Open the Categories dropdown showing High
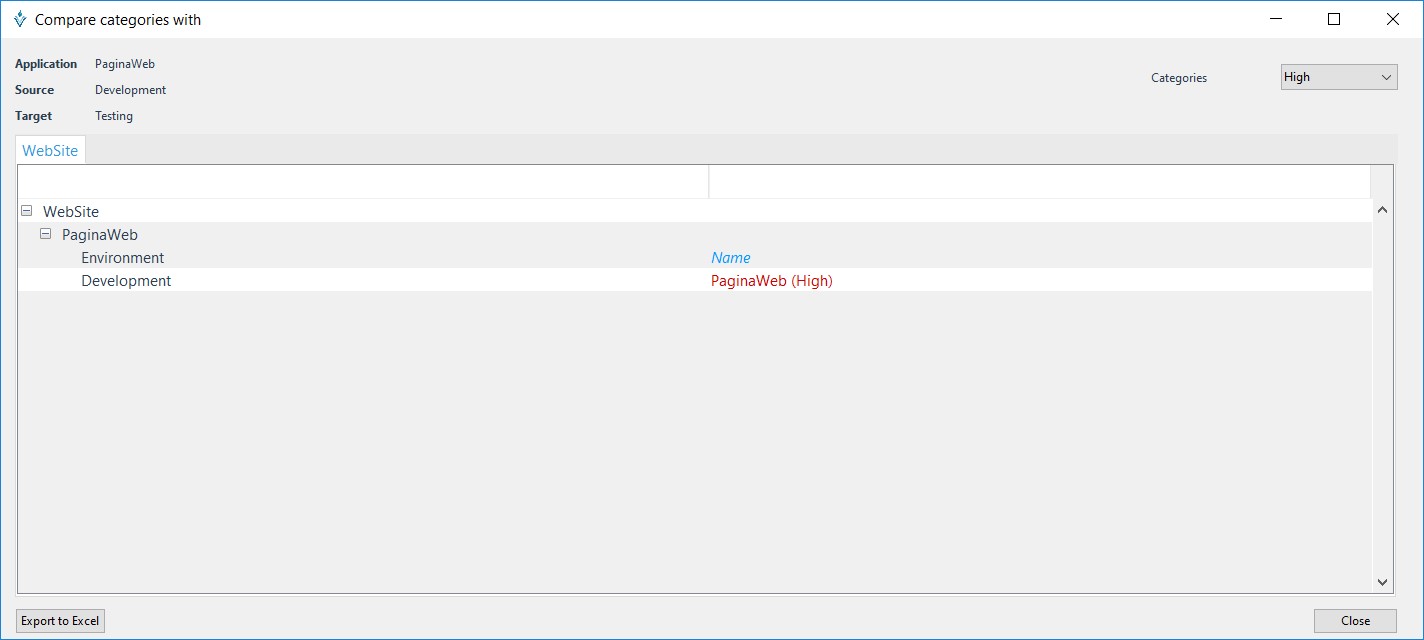The width and height of the screenshot is (1424, 640). pyautogui.click(x=1338, y=77)
